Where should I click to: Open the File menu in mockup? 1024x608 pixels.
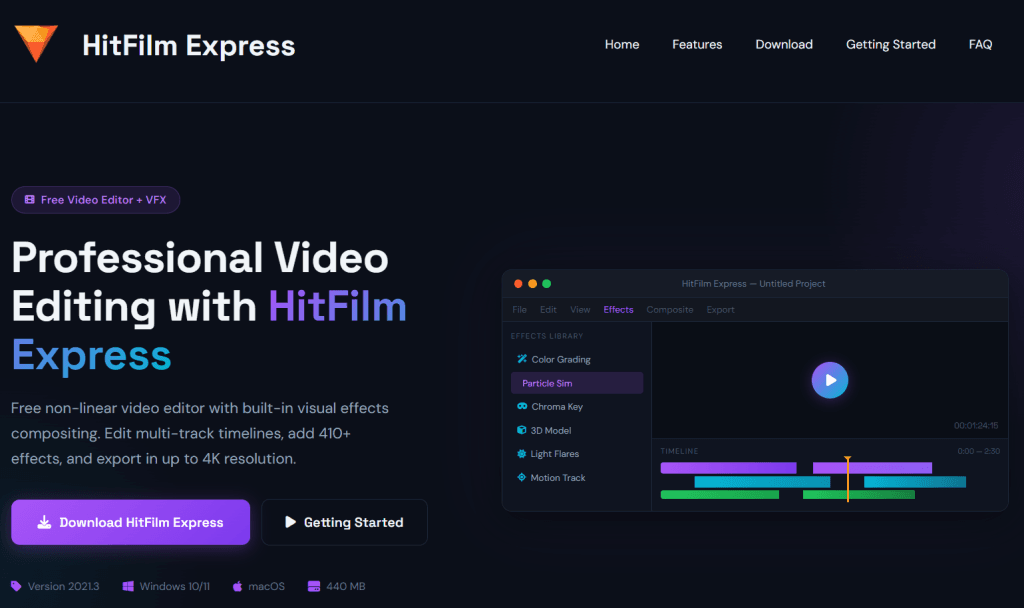tap(519, 310)
